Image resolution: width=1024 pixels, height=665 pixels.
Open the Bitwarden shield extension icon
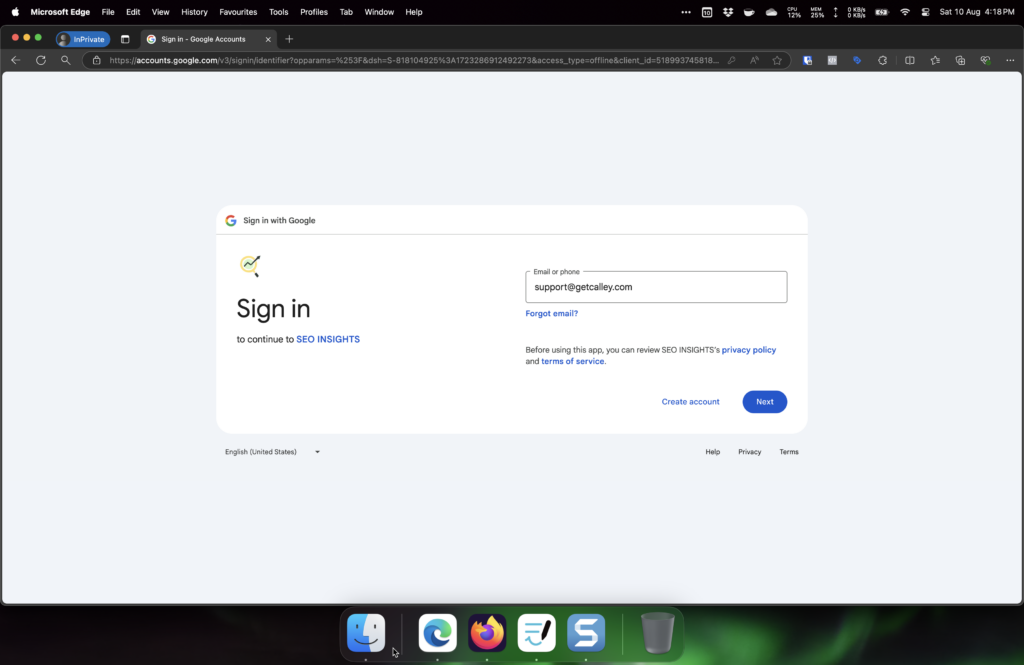(x=808, y=60)
